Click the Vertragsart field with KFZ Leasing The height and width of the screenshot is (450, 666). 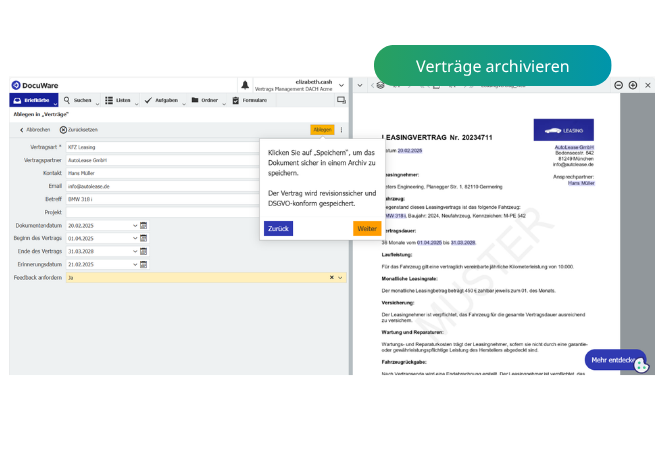(163, 147)
